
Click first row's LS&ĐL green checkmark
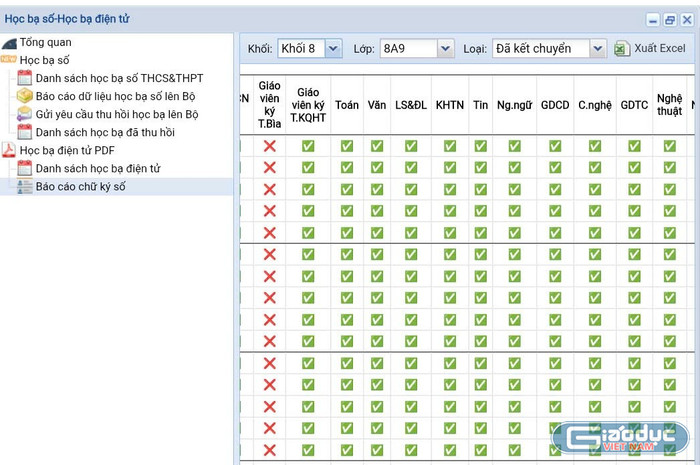pos(411,146)
